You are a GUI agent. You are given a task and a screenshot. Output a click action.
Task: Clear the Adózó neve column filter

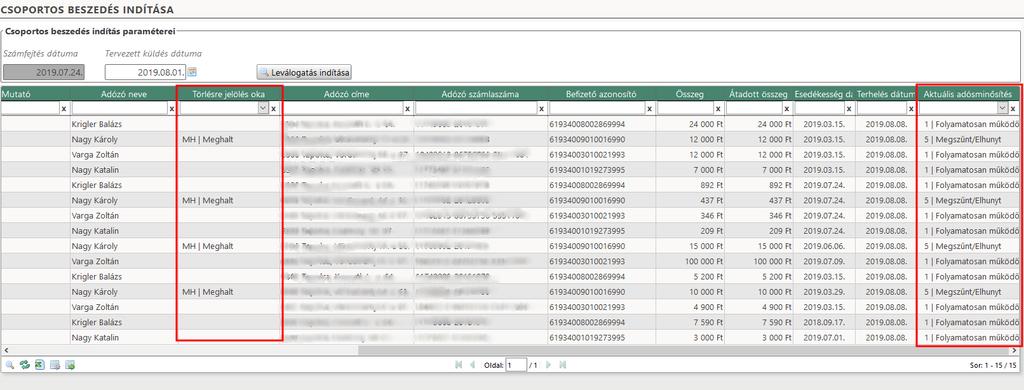tap(173, 108)
